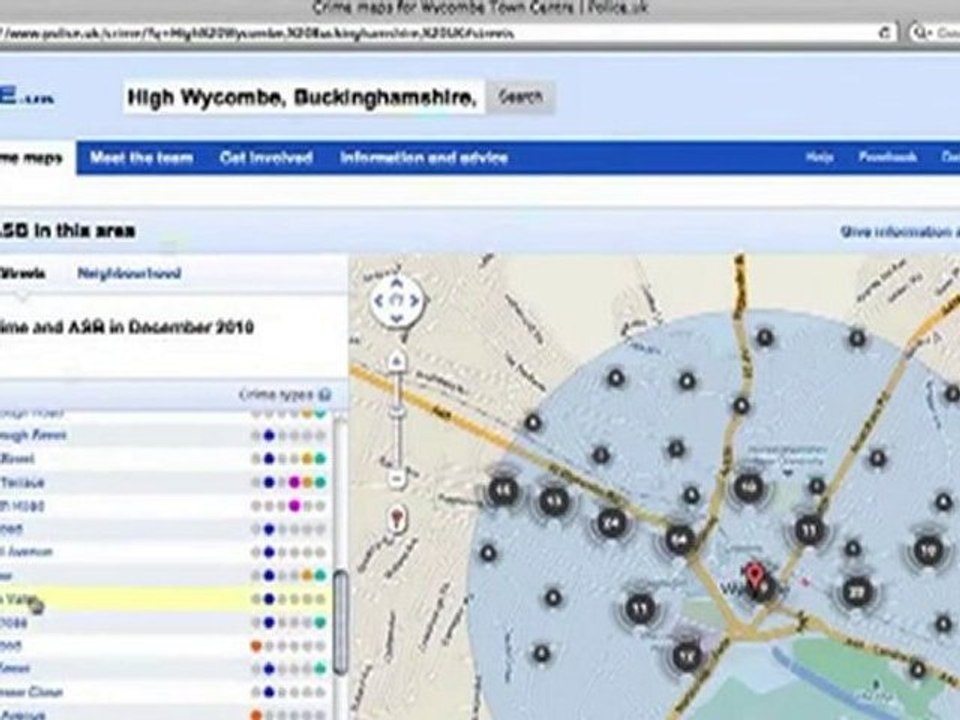
Task: Zoom in on the map with the plus button
Action: [397, 361]
